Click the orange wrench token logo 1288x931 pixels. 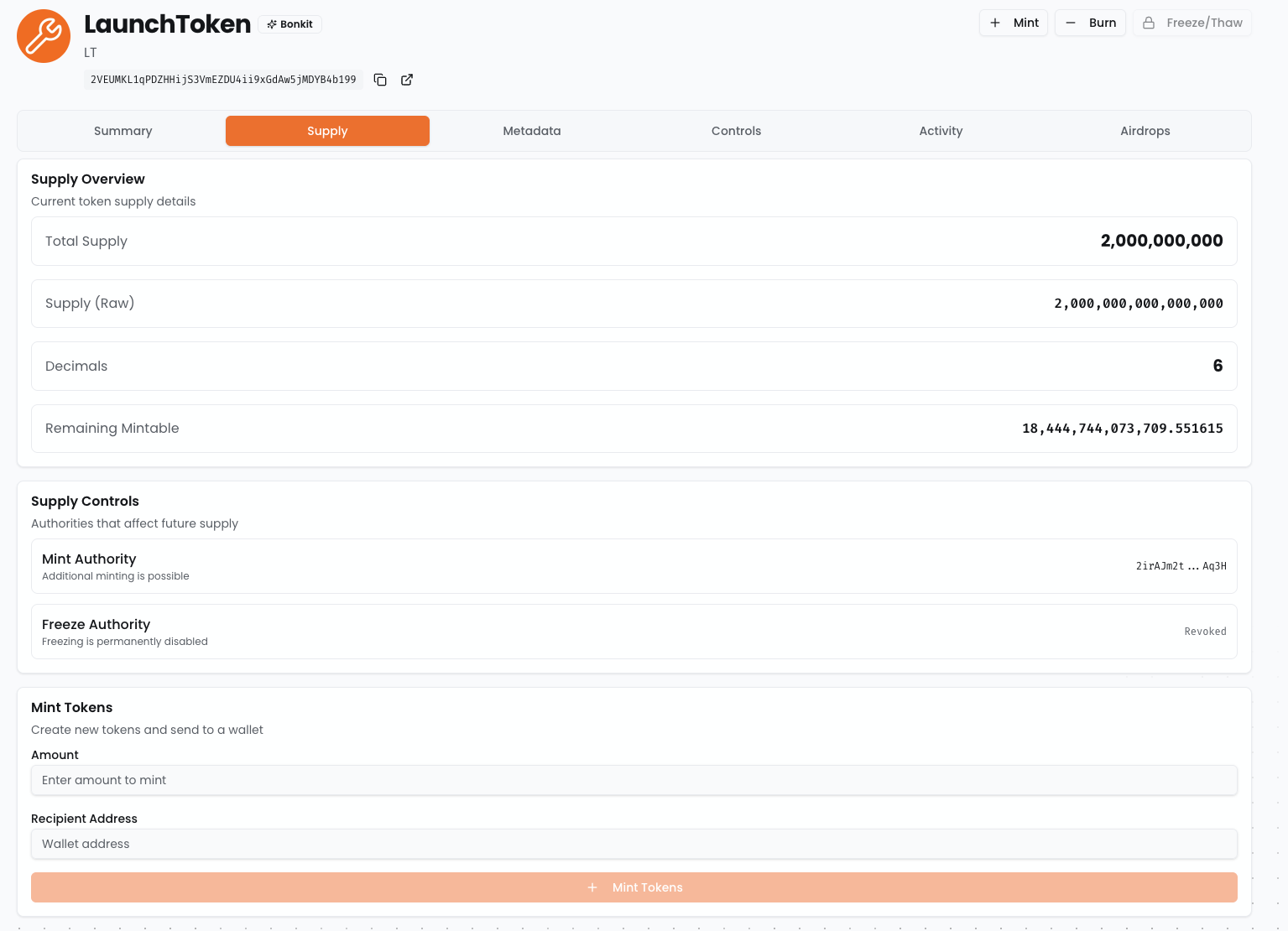(x=44, y=36)
